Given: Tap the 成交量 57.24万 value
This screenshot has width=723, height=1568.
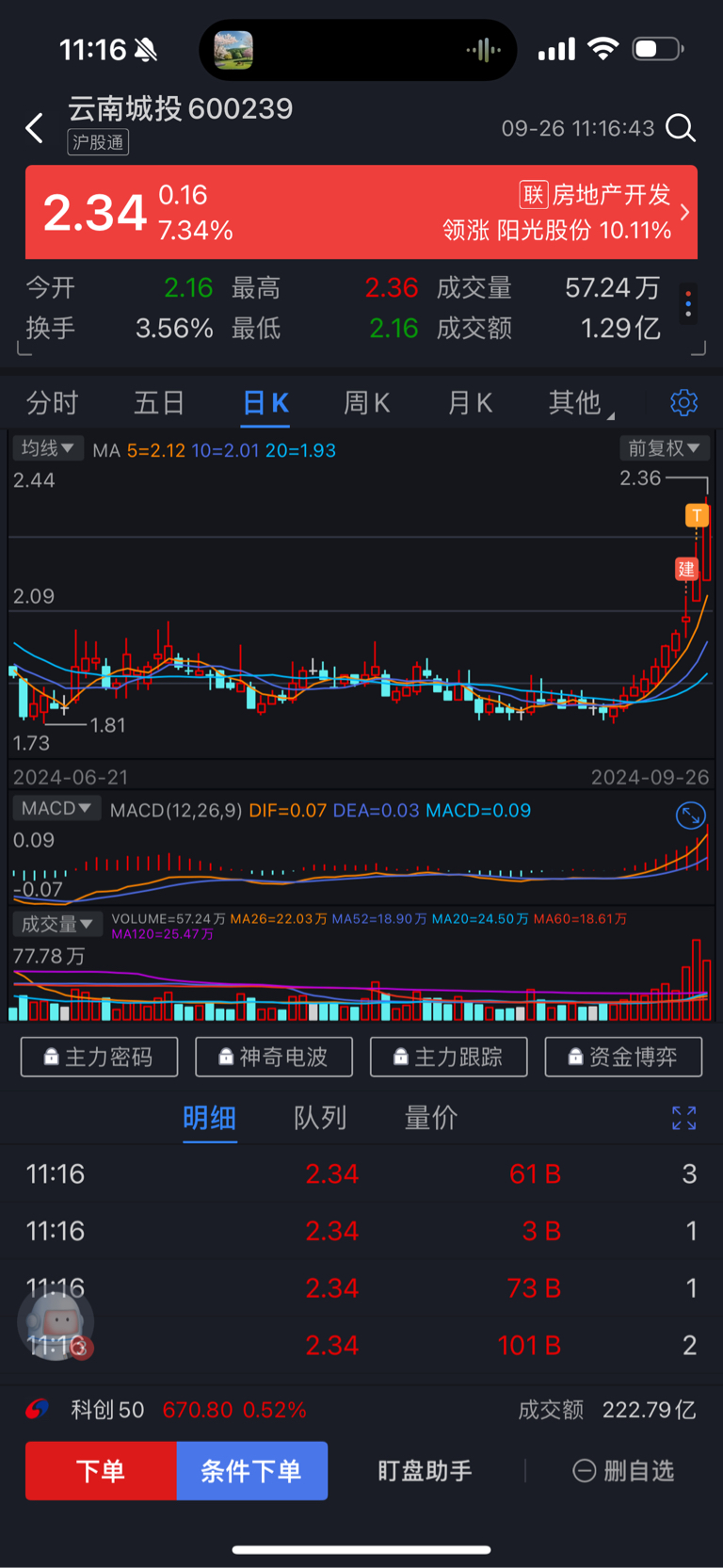Looking at the screenshot, I should coord(613,288).
